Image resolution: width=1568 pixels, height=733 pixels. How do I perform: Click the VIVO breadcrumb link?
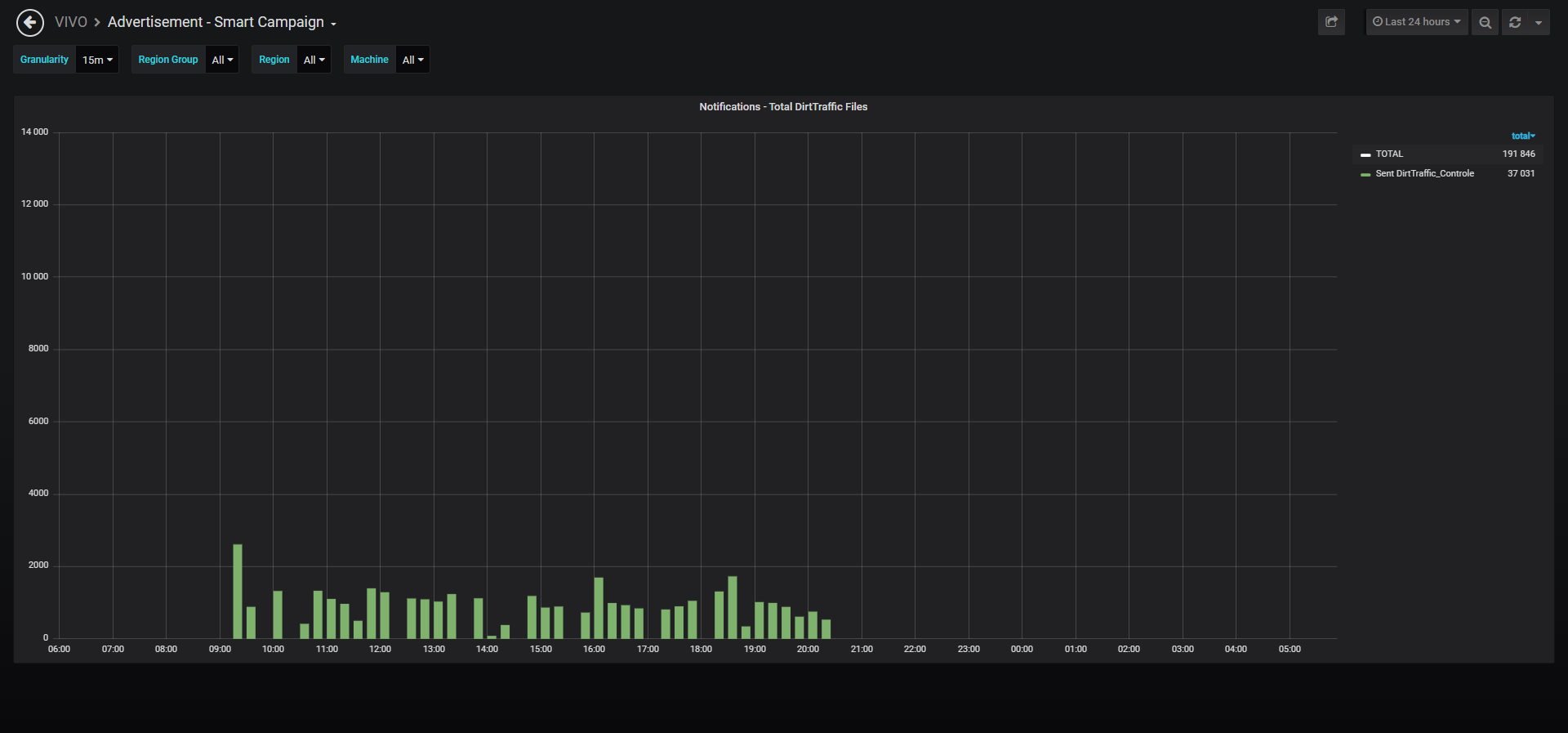pyautogui.click(x=70, y=22)
